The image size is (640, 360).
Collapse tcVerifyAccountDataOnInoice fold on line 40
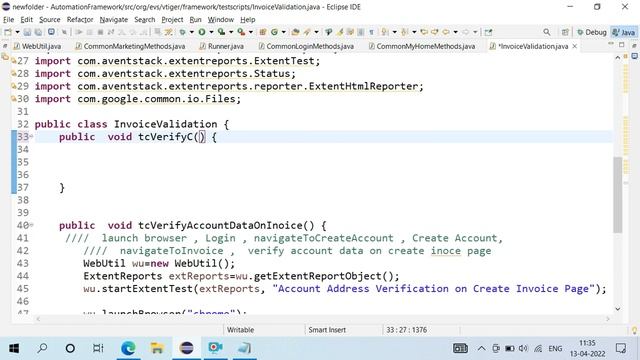[x=31, y=225]
